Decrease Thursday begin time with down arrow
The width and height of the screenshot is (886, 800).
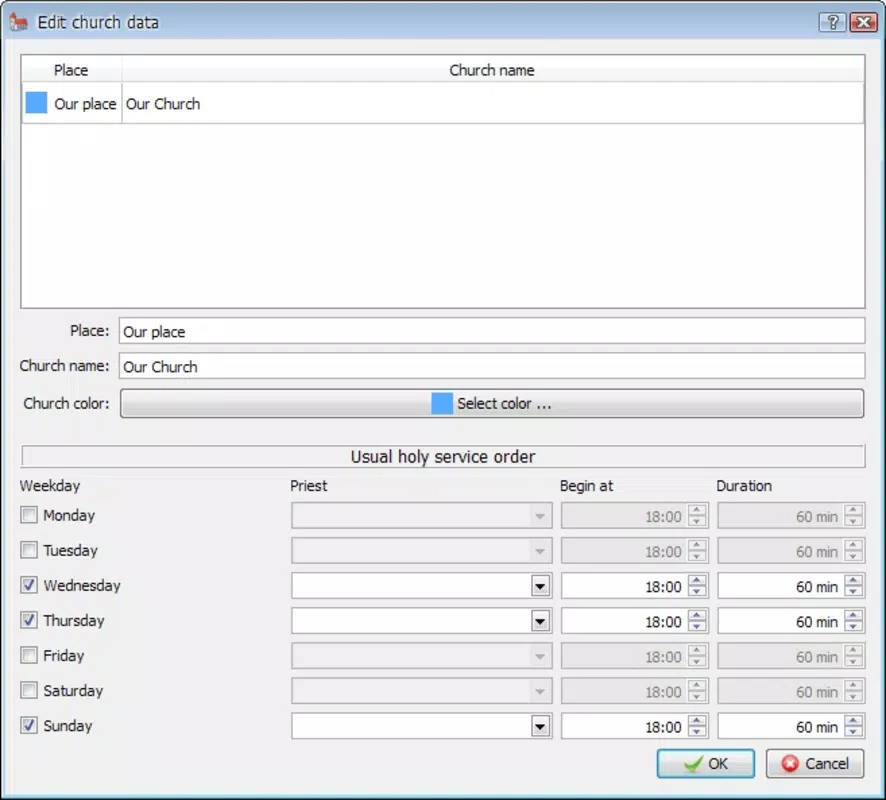[x=697, y=627]
